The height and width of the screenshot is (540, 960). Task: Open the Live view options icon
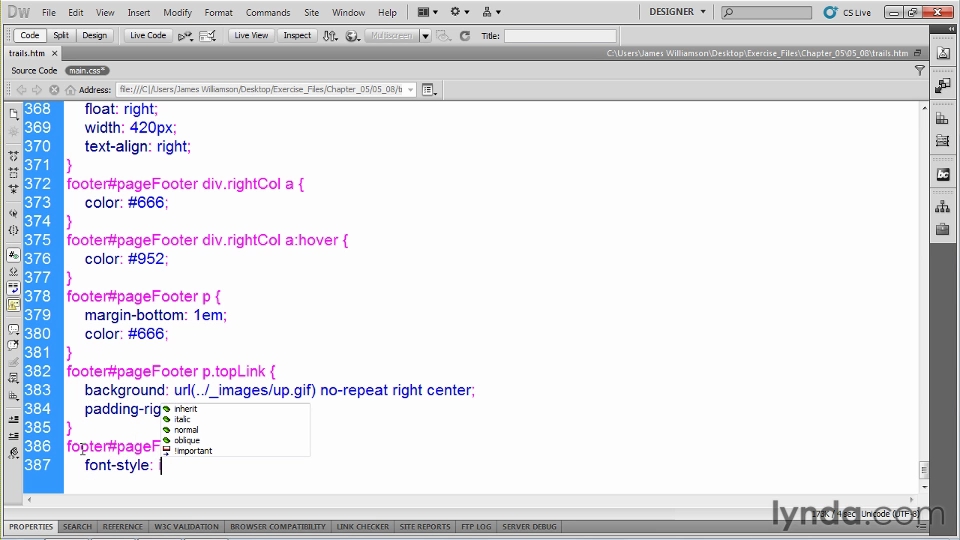coord(429,90)
